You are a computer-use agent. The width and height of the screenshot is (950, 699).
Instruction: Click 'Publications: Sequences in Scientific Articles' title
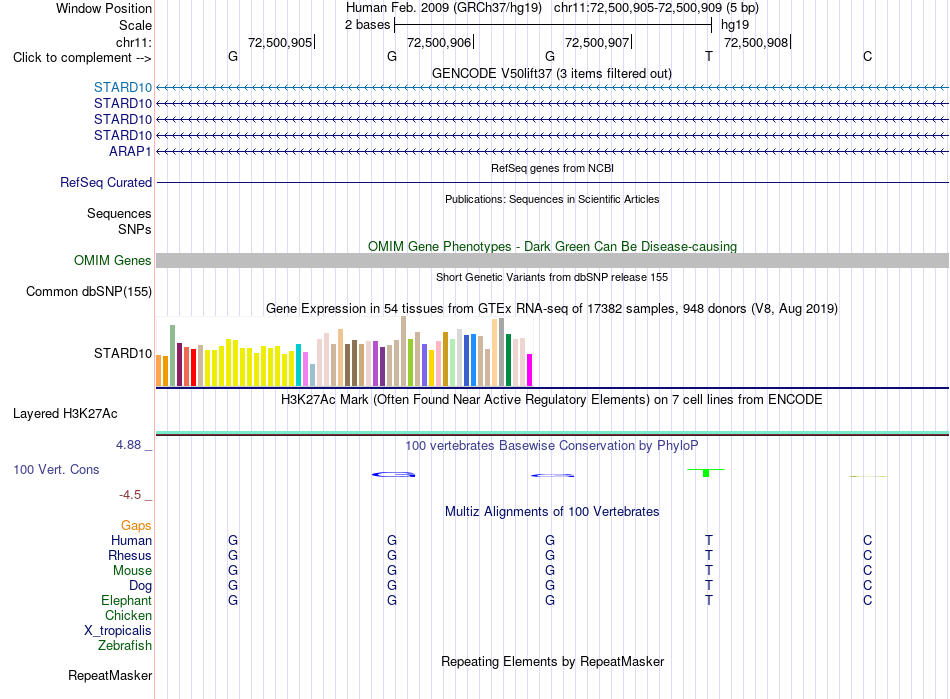552,199
